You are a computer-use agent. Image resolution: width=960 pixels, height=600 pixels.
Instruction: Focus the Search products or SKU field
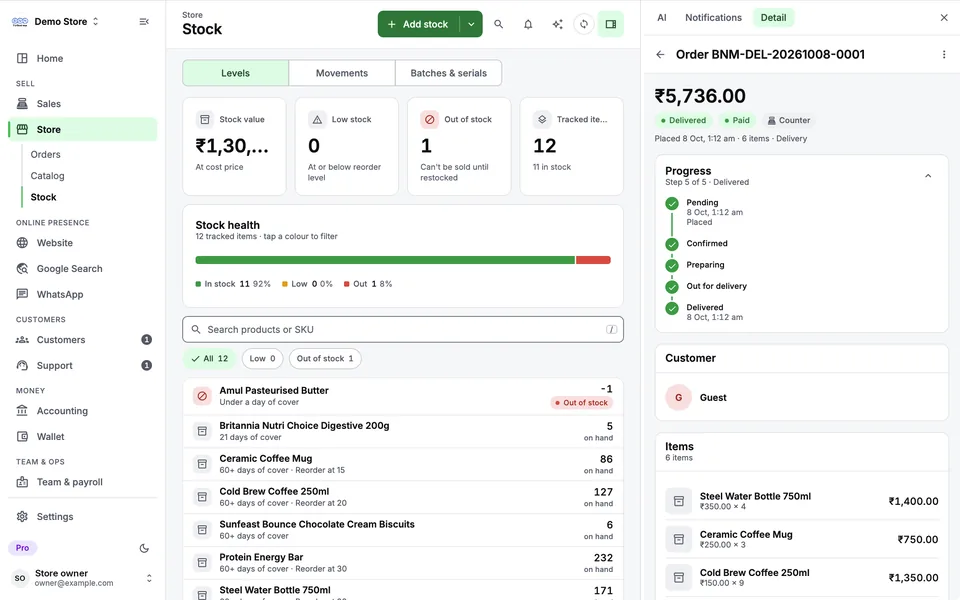coord(403,329)
